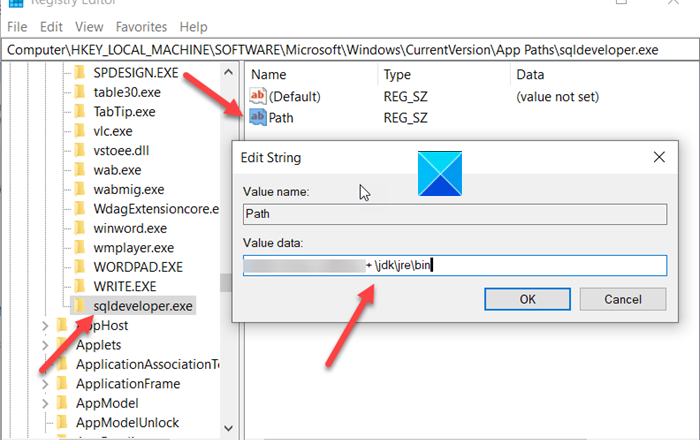Screen dimensions: 700x440
Task: Click the Value data text field
Action: tap(455, 266)
